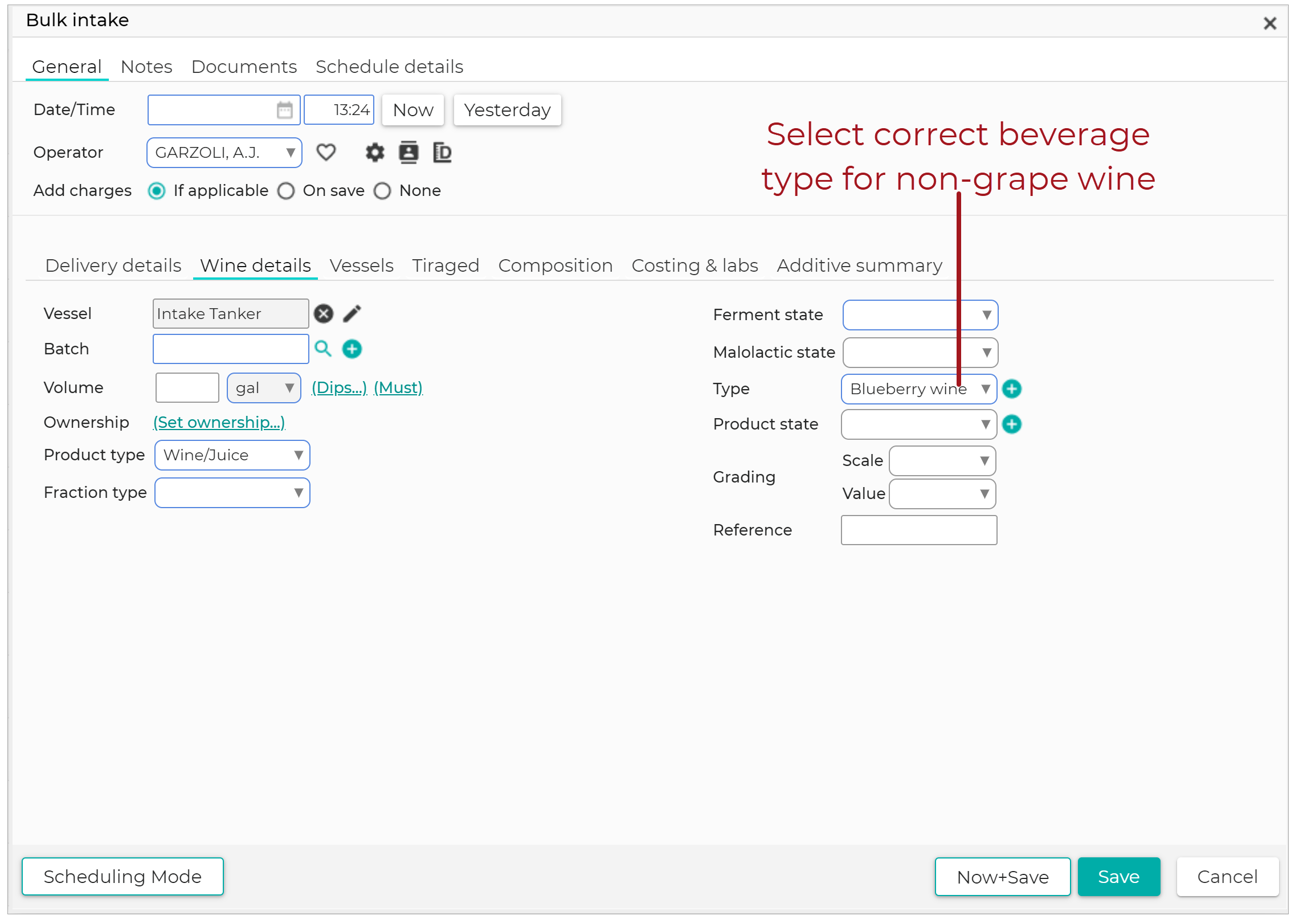Open the Dips link

click(339, 388)
